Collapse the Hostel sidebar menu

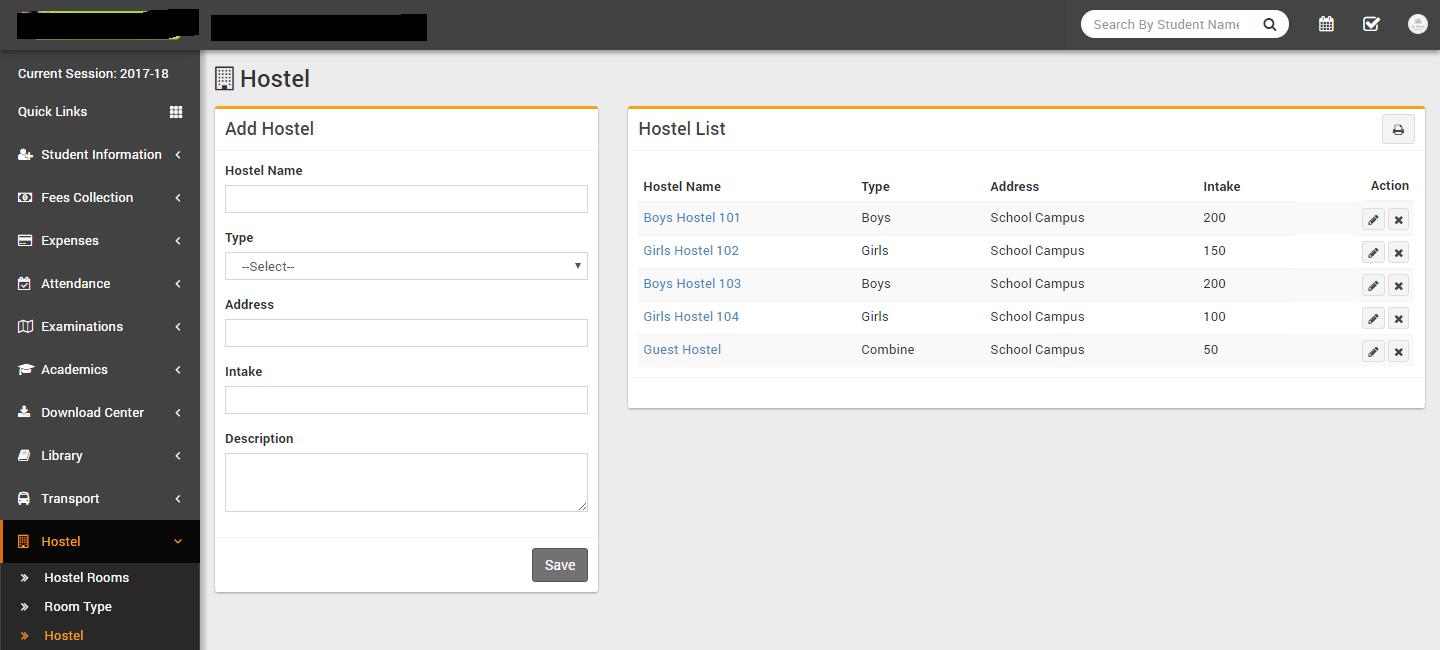point(100,541)
